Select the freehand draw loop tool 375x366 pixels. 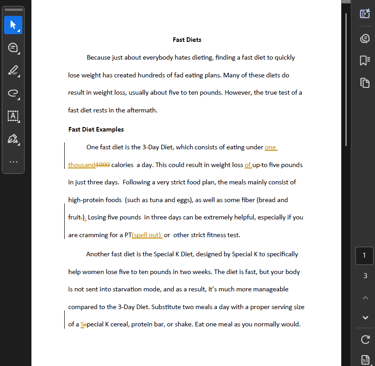13,93
